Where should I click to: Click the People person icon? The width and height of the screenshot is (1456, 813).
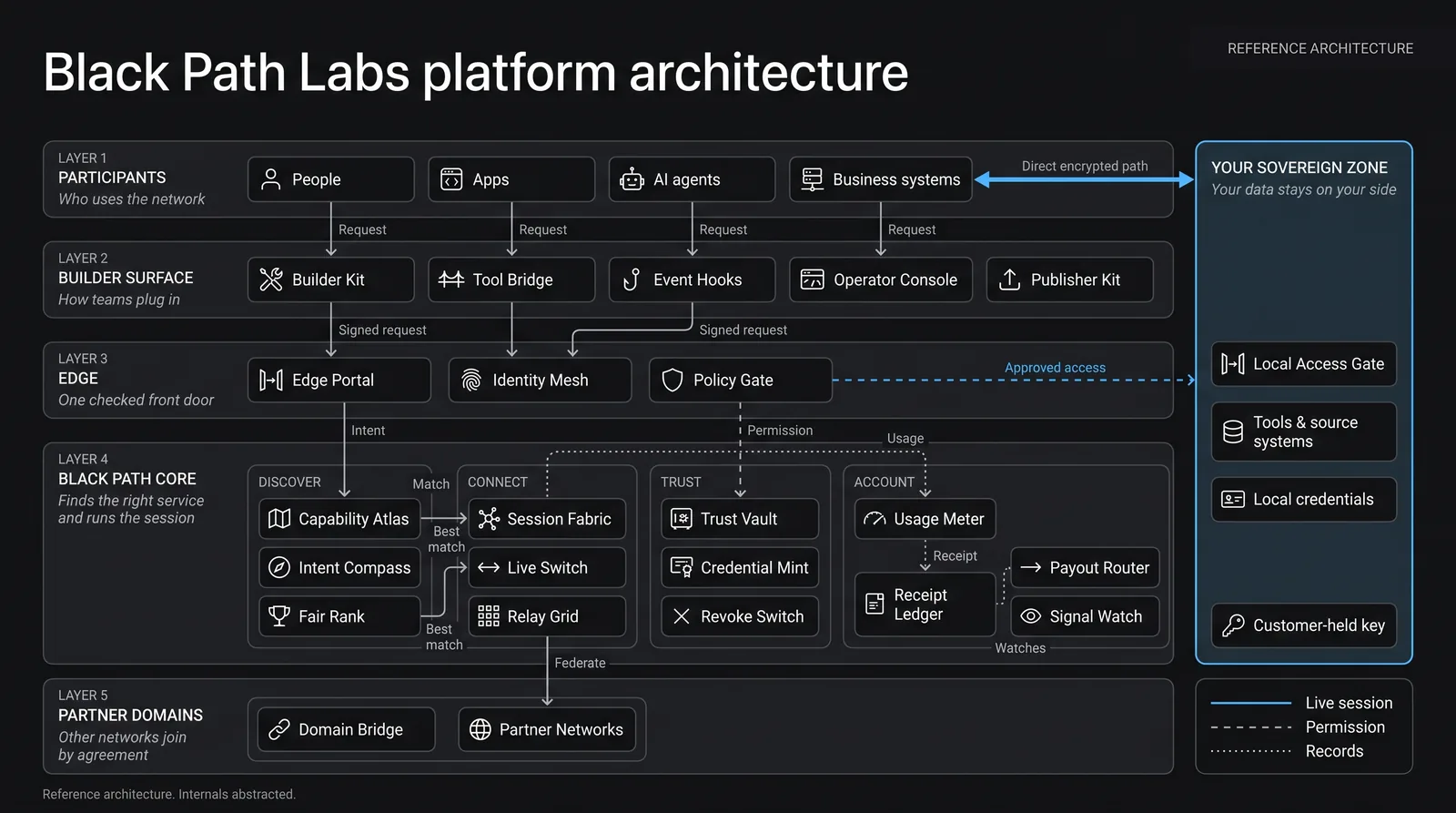(x=270, y=179)
